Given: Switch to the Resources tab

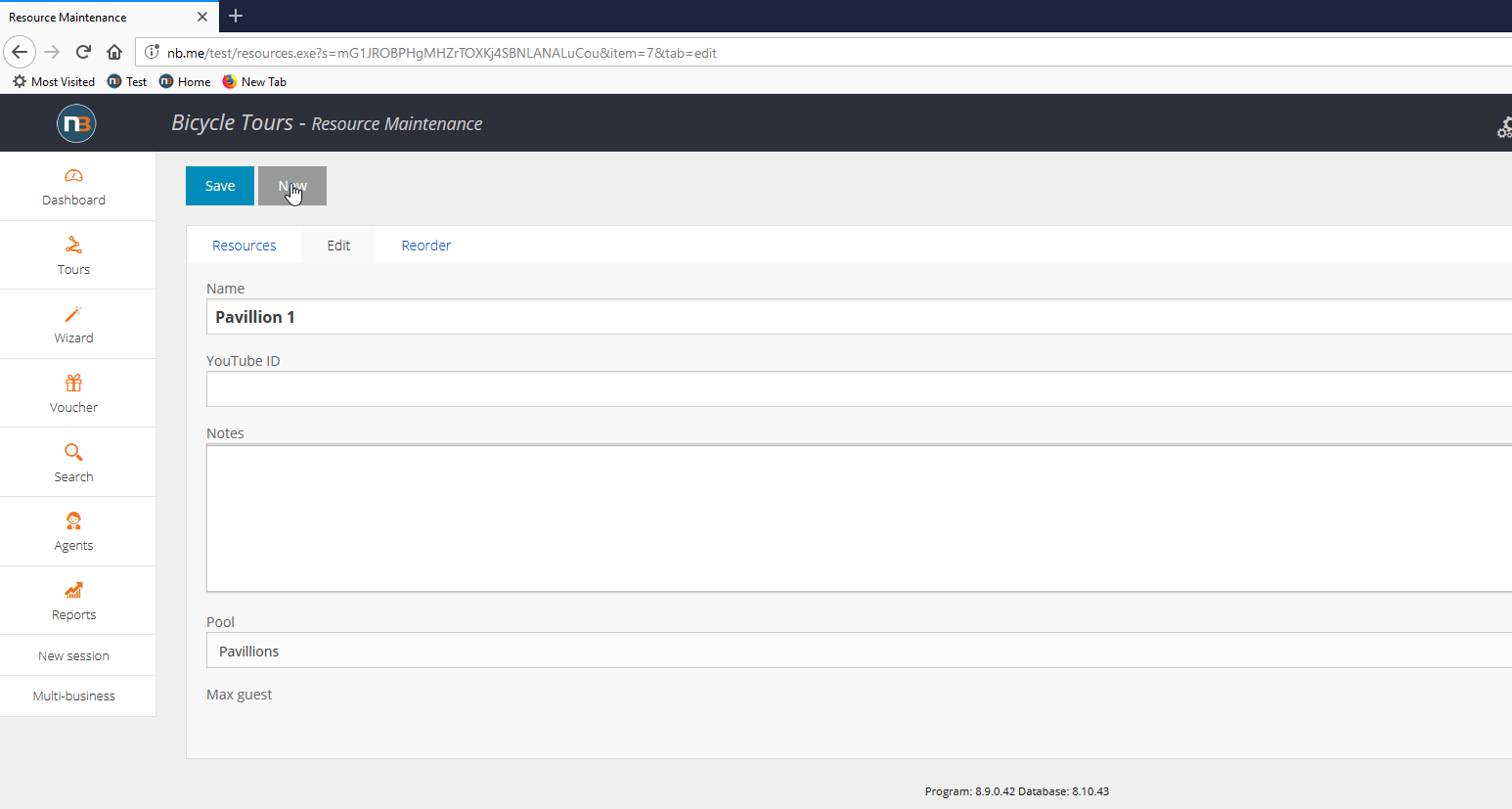Looking at the screenshot, I should click(245, 246).
